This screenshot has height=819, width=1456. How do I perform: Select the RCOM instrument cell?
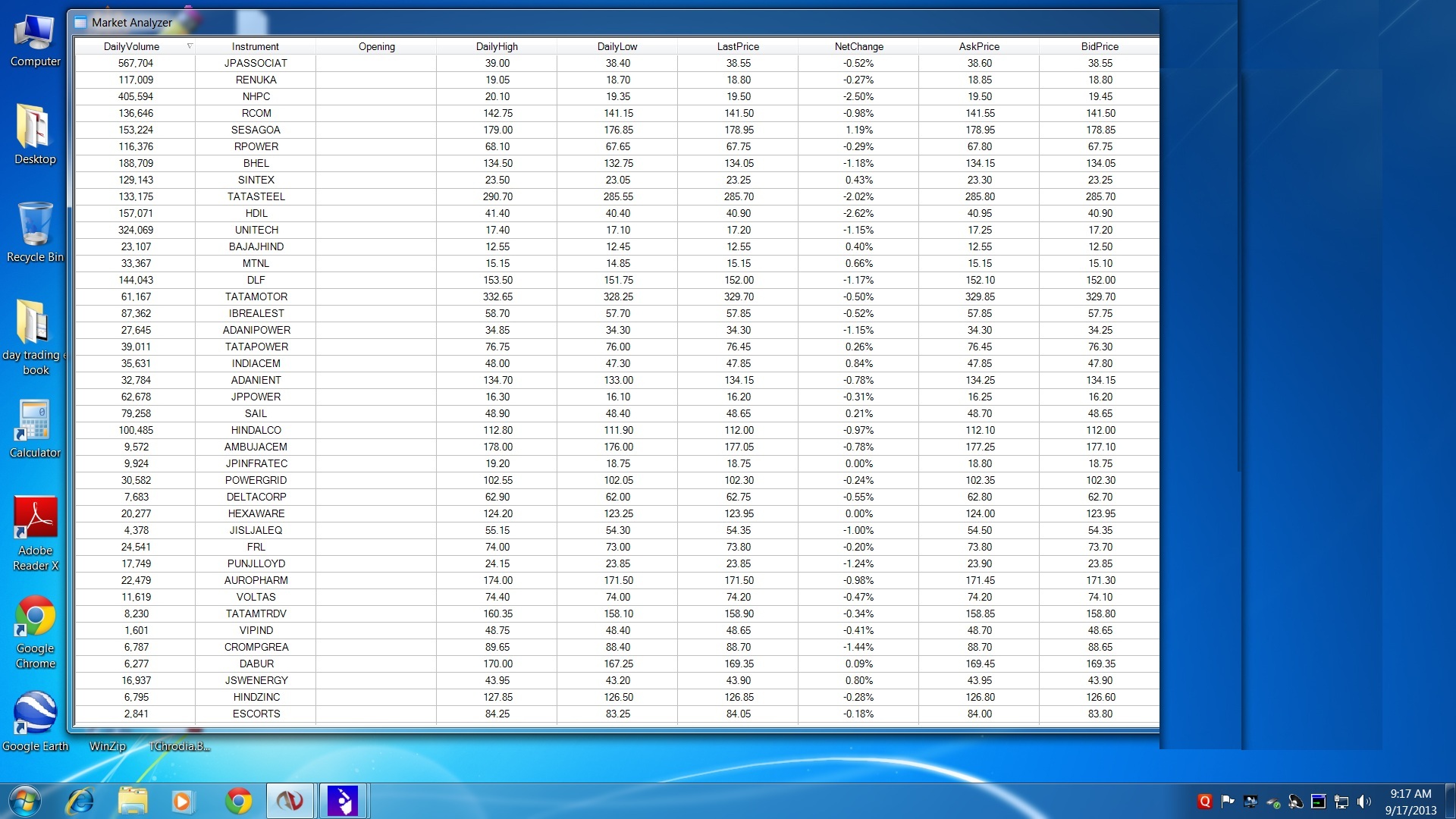(256, 113)
